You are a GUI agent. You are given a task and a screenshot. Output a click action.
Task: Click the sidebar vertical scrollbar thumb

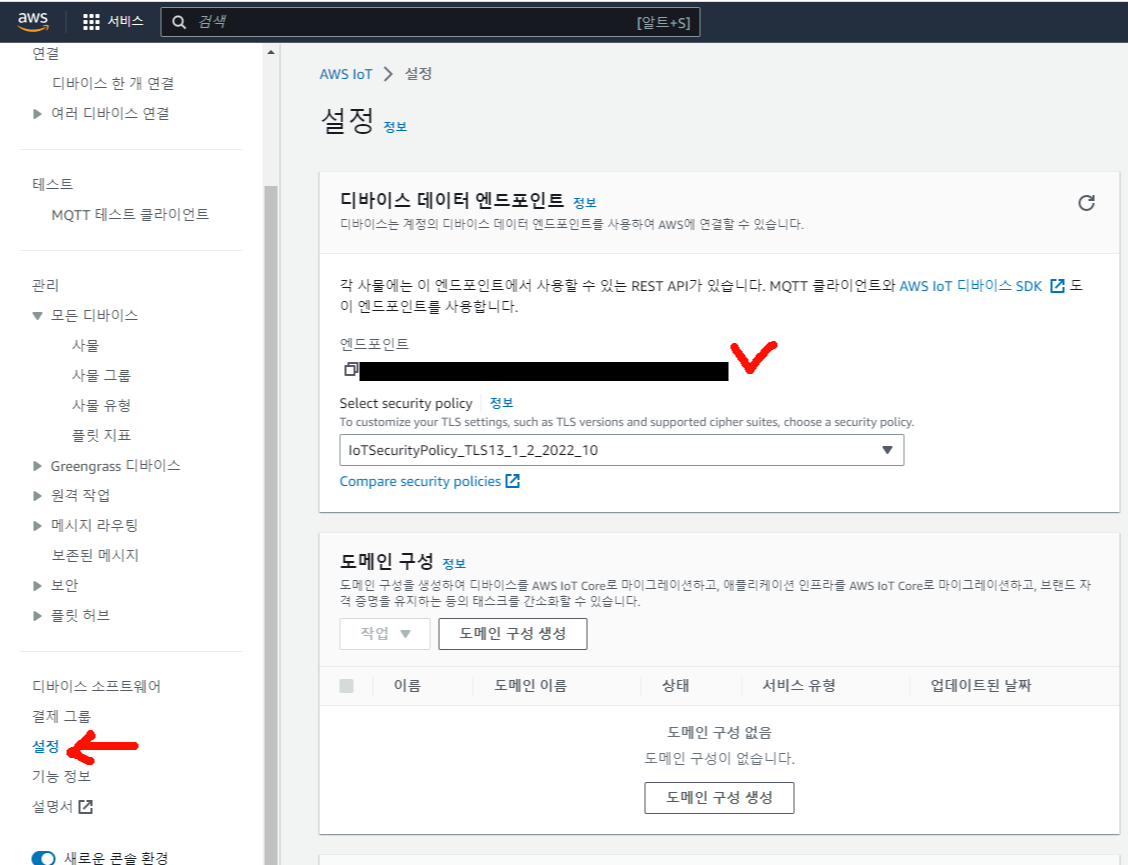click(270, 524)
